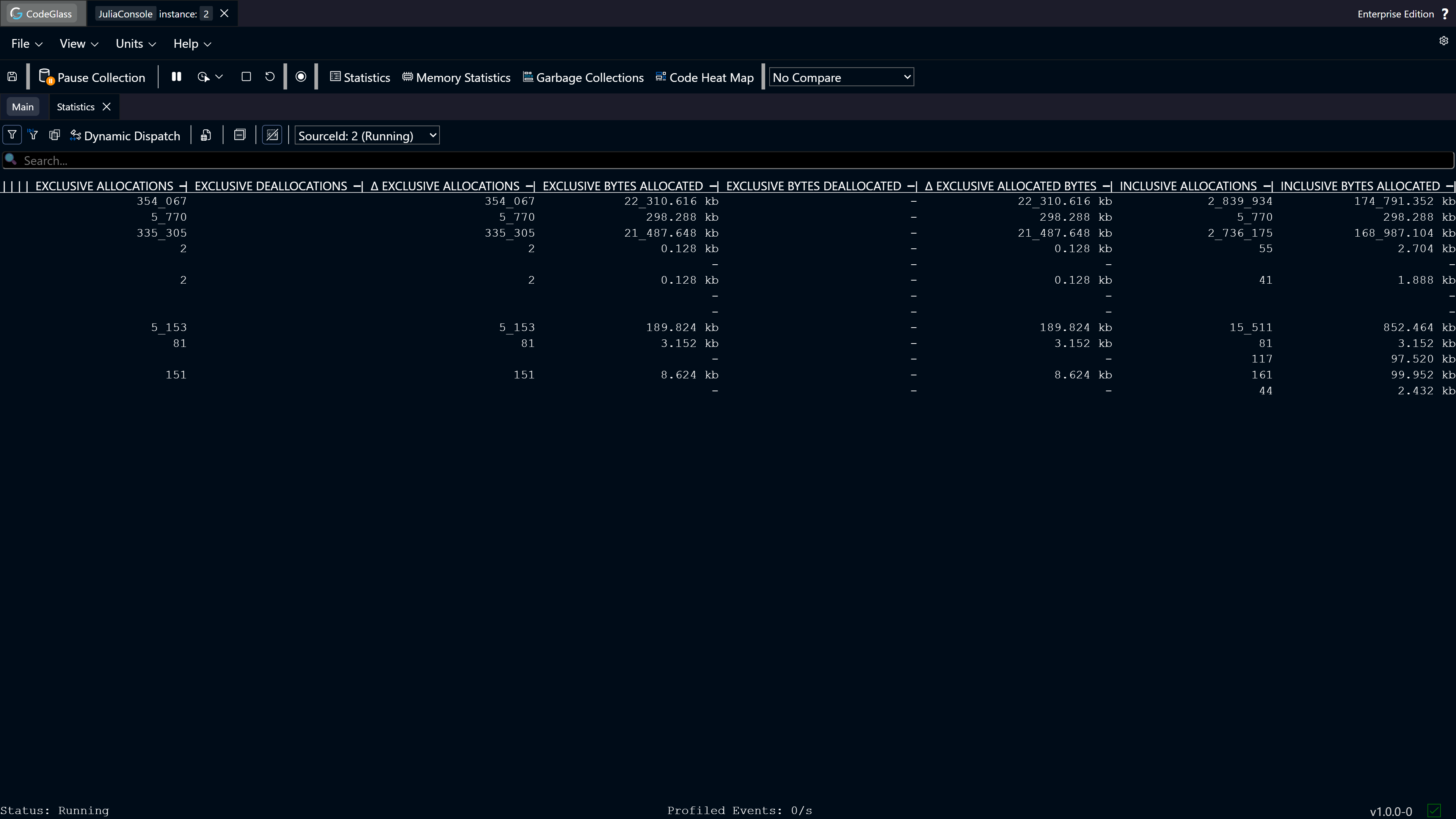Close the JuliaConsole instance tab
1456x819 pixels.
point(224,14)
